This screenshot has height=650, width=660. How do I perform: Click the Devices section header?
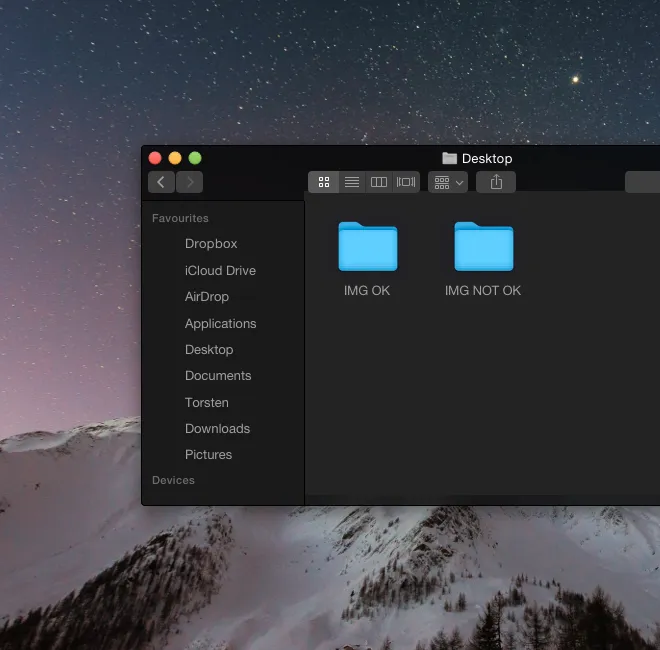pyautogui.click(x=173, y=480)
